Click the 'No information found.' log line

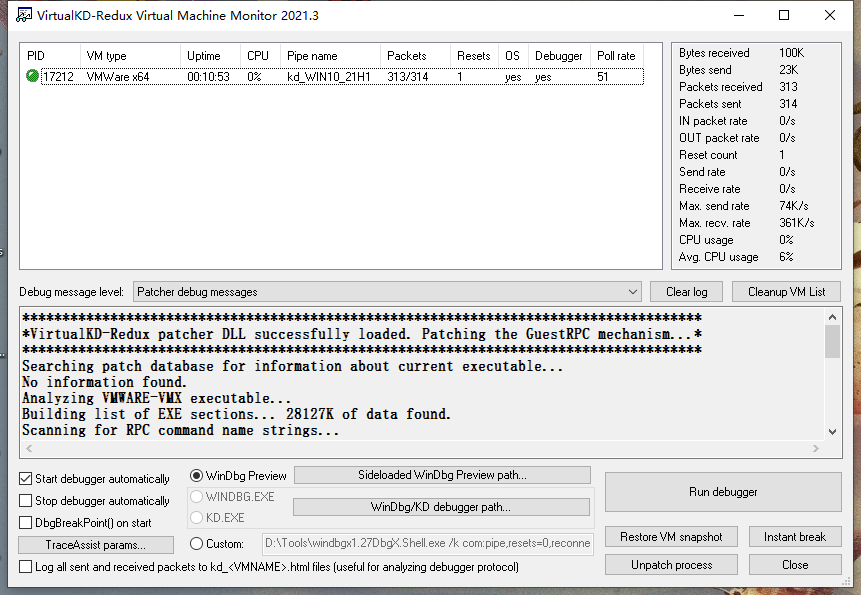(x=104, y=382)
